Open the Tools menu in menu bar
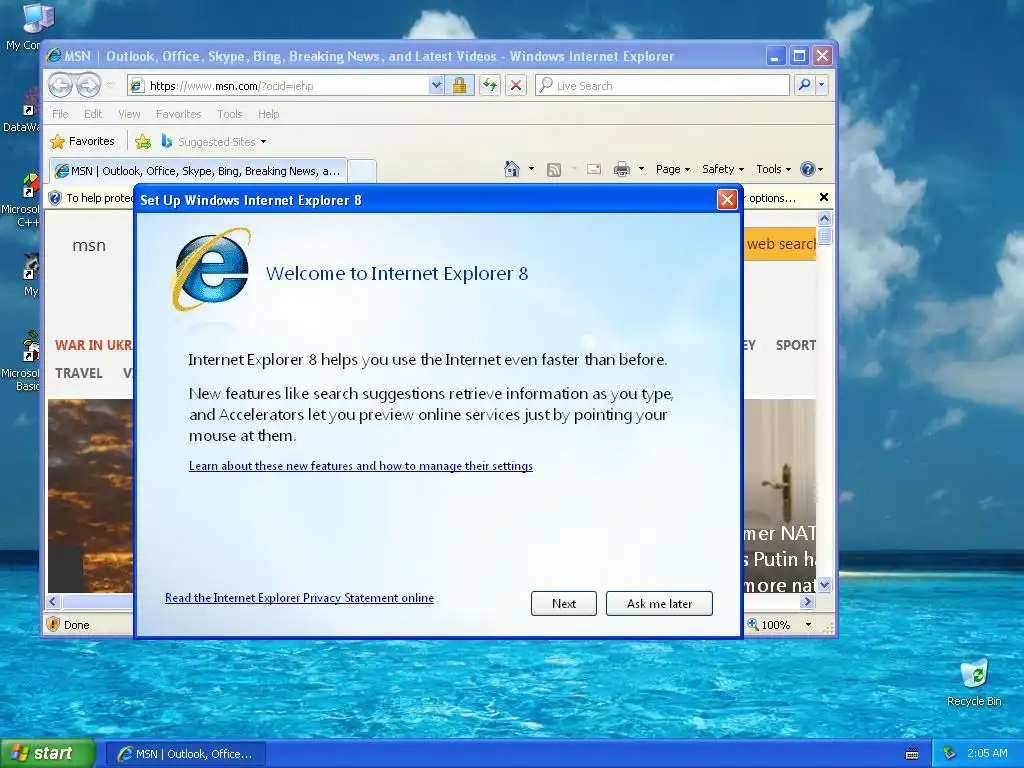Image resolution: width=1024 pixels, height=768 pixels. (229, 114)
